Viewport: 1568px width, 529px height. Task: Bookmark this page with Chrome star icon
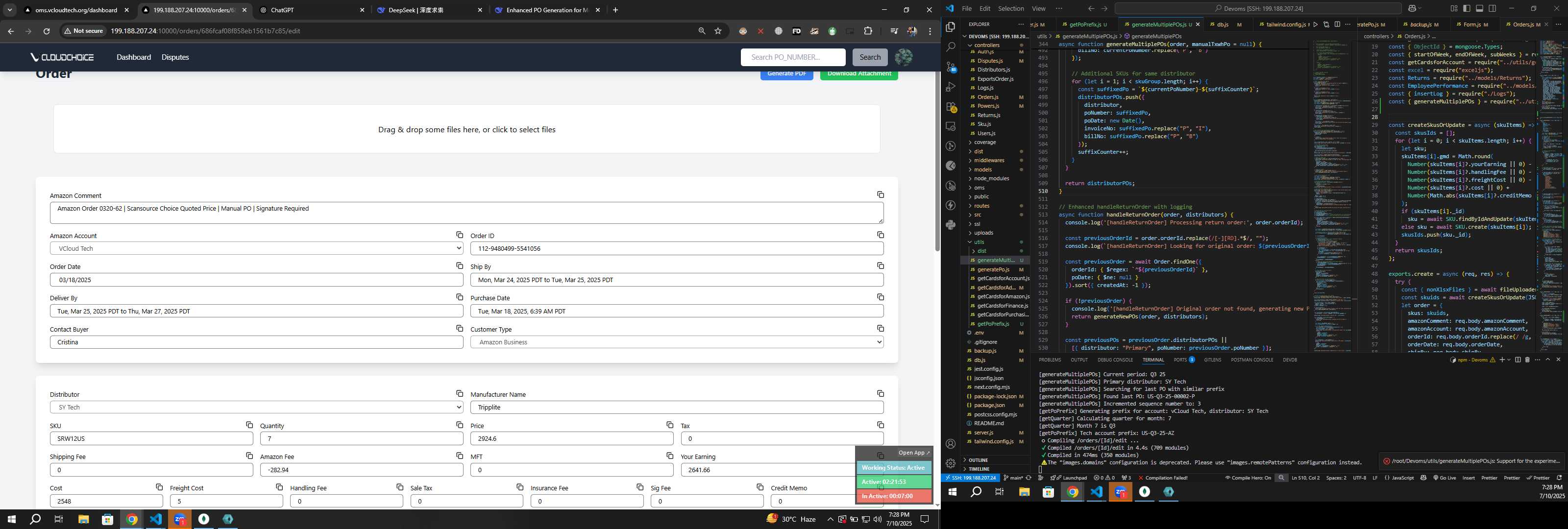tap(718, 31)
